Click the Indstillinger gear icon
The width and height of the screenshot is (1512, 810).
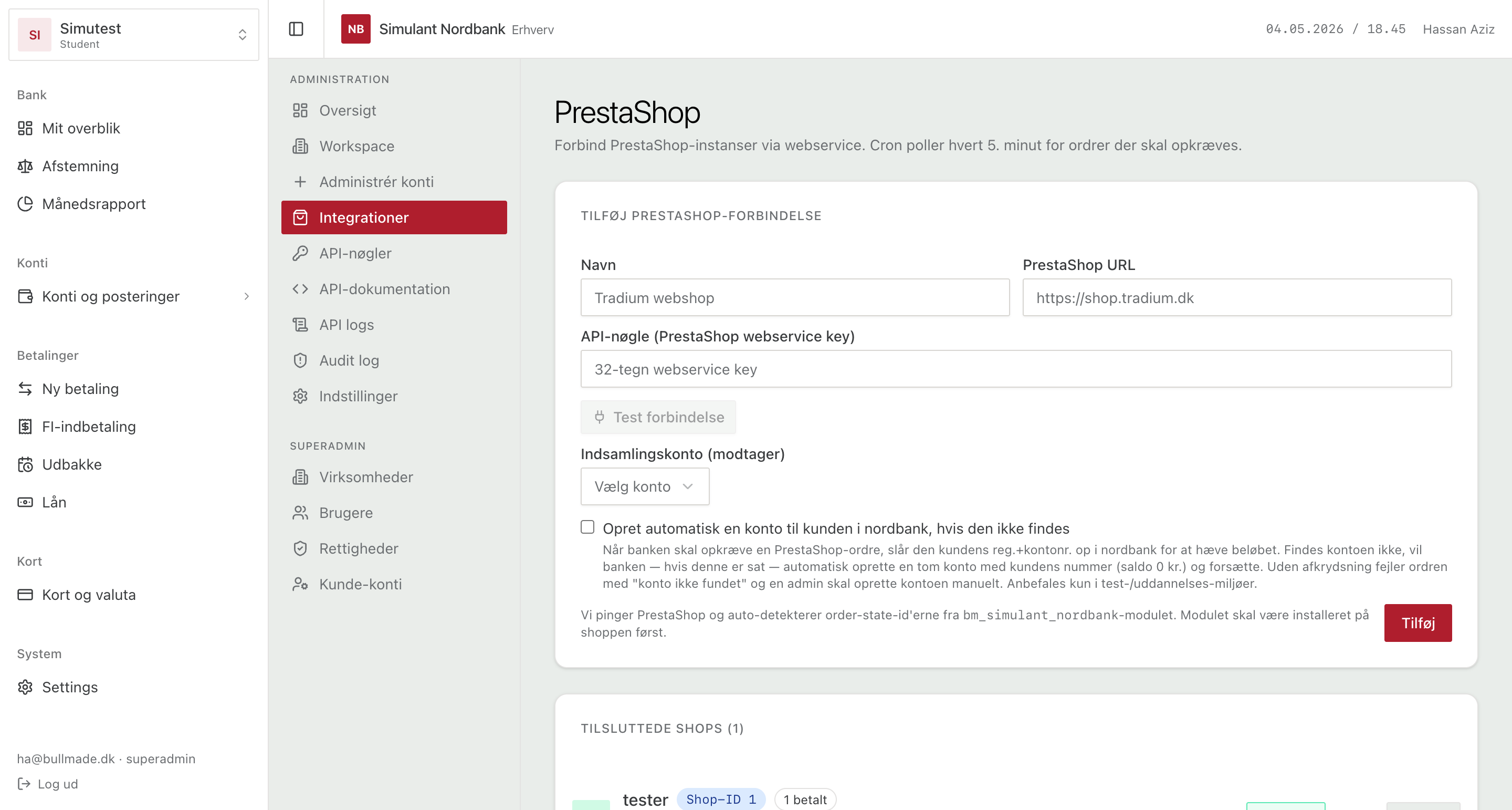pos(300,397)
